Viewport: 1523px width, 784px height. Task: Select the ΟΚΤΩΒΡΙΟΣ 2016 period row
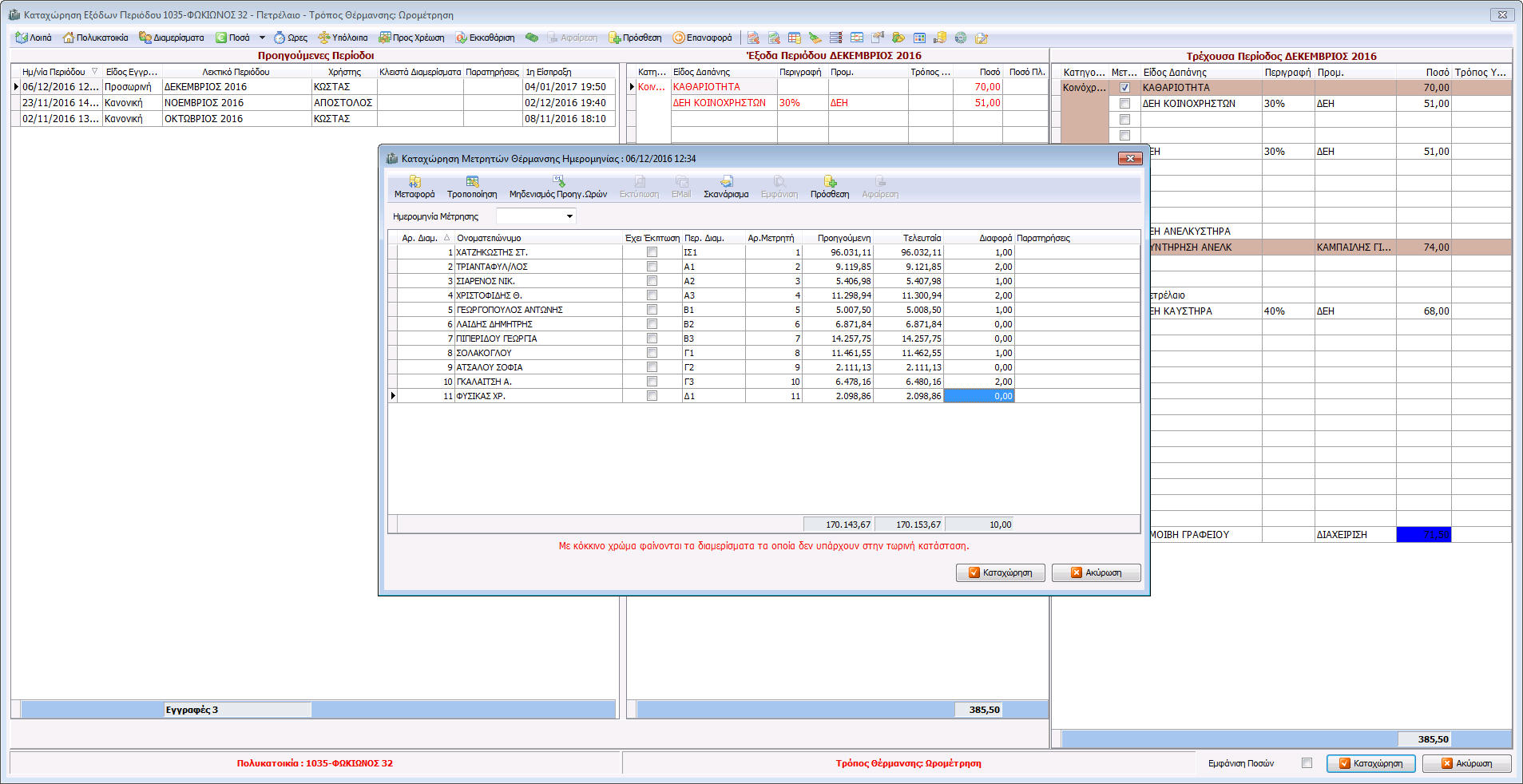(313, 119)
